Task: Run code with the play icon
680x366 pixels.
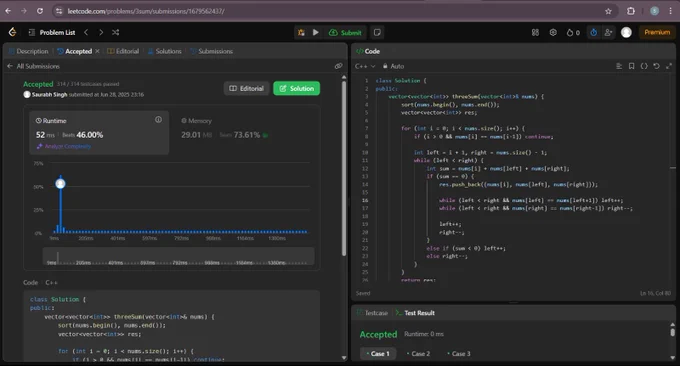Action: 316,33
